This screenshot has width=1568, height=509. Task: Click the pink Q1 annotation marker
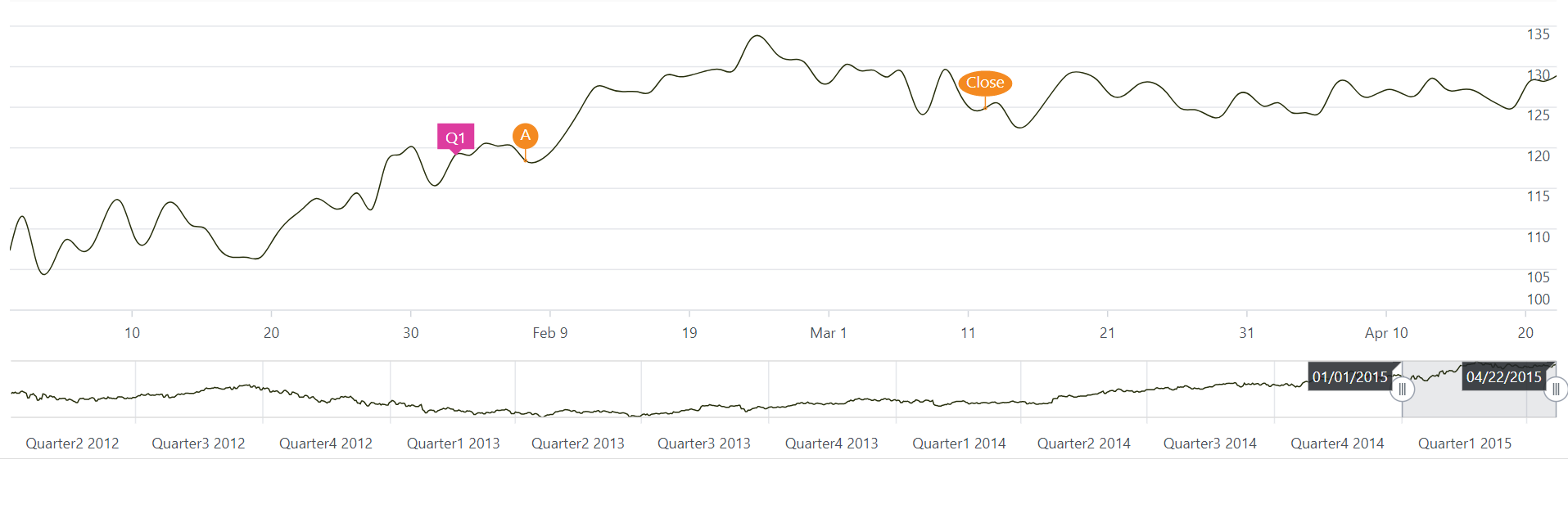tap(455, 137)
